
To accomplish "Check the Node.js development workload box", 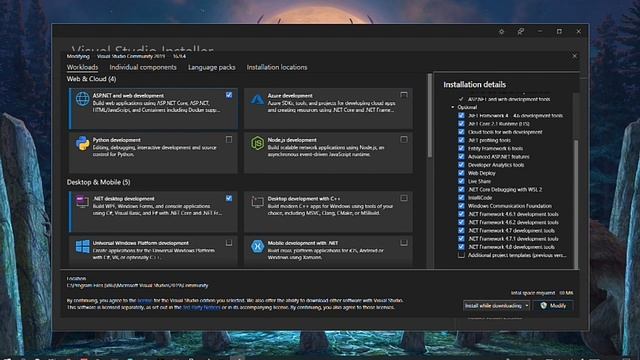I will [x=404, y=139].
